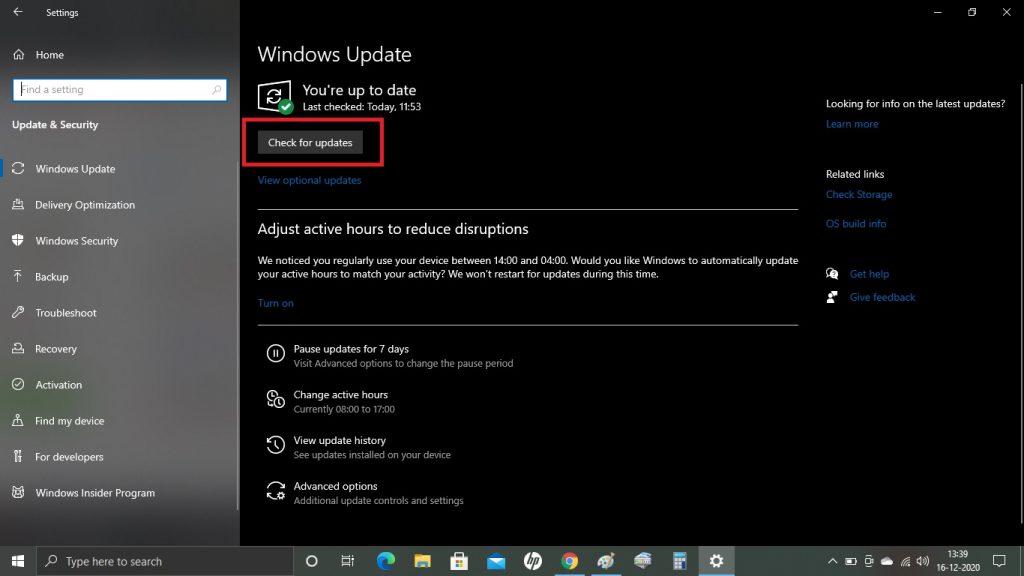Launch Microsoft Edge from the taskbar
Viewport: 1024px width, 576px height.
(385, 561)
